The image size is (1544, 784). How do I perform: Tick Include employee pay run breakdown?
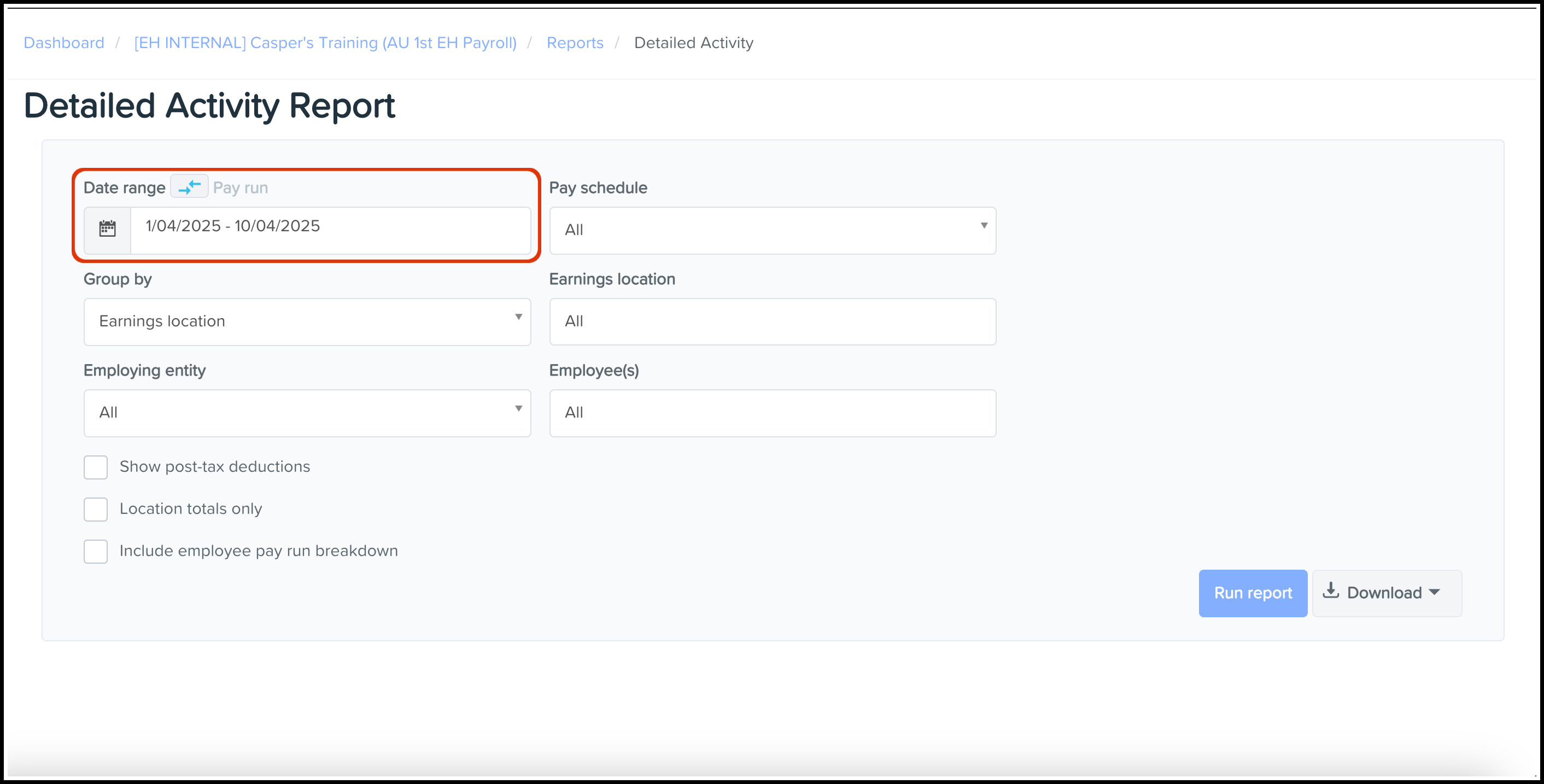point(96,552)
